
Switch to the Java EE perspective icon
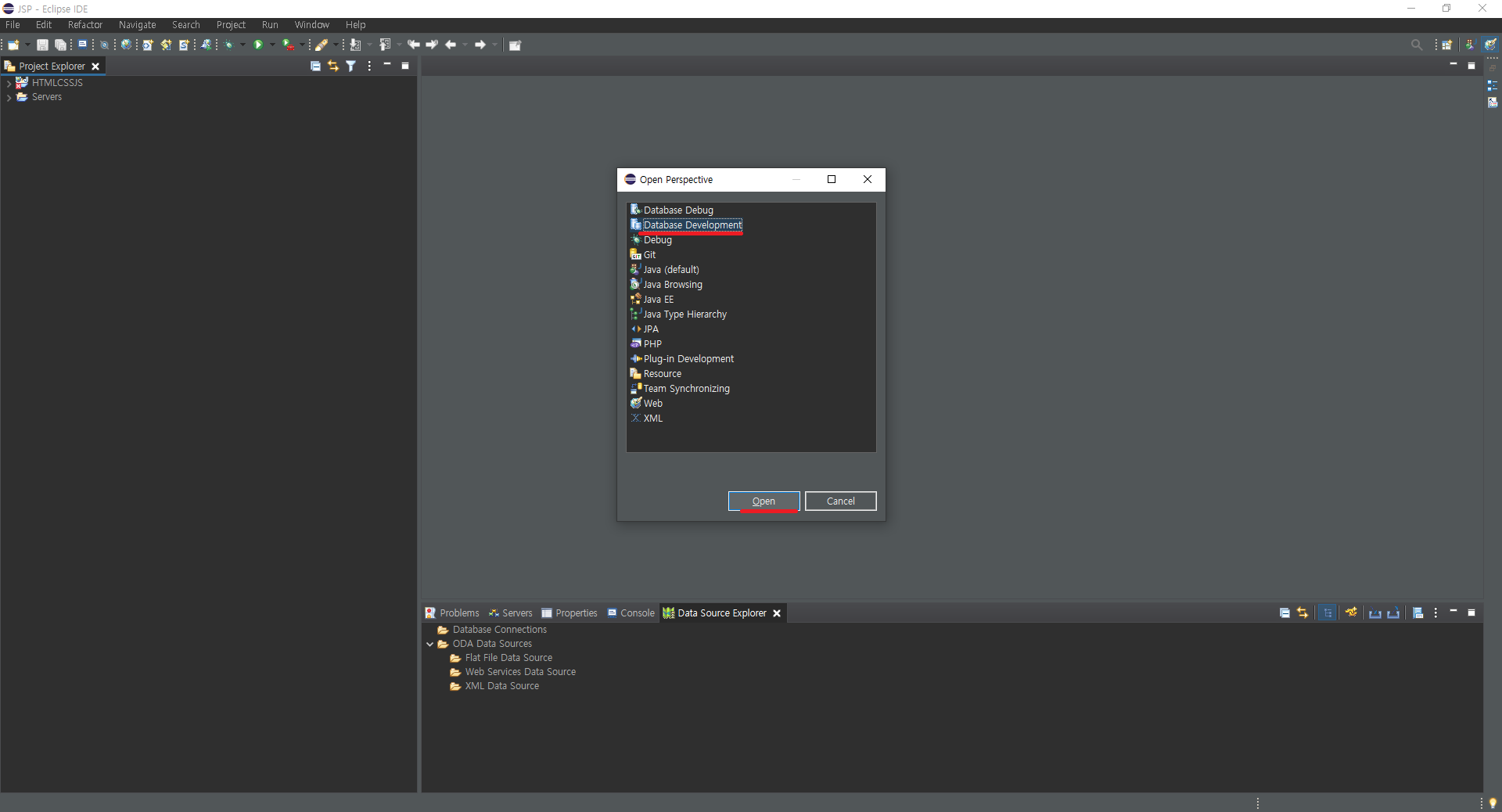coord(1470,45)
